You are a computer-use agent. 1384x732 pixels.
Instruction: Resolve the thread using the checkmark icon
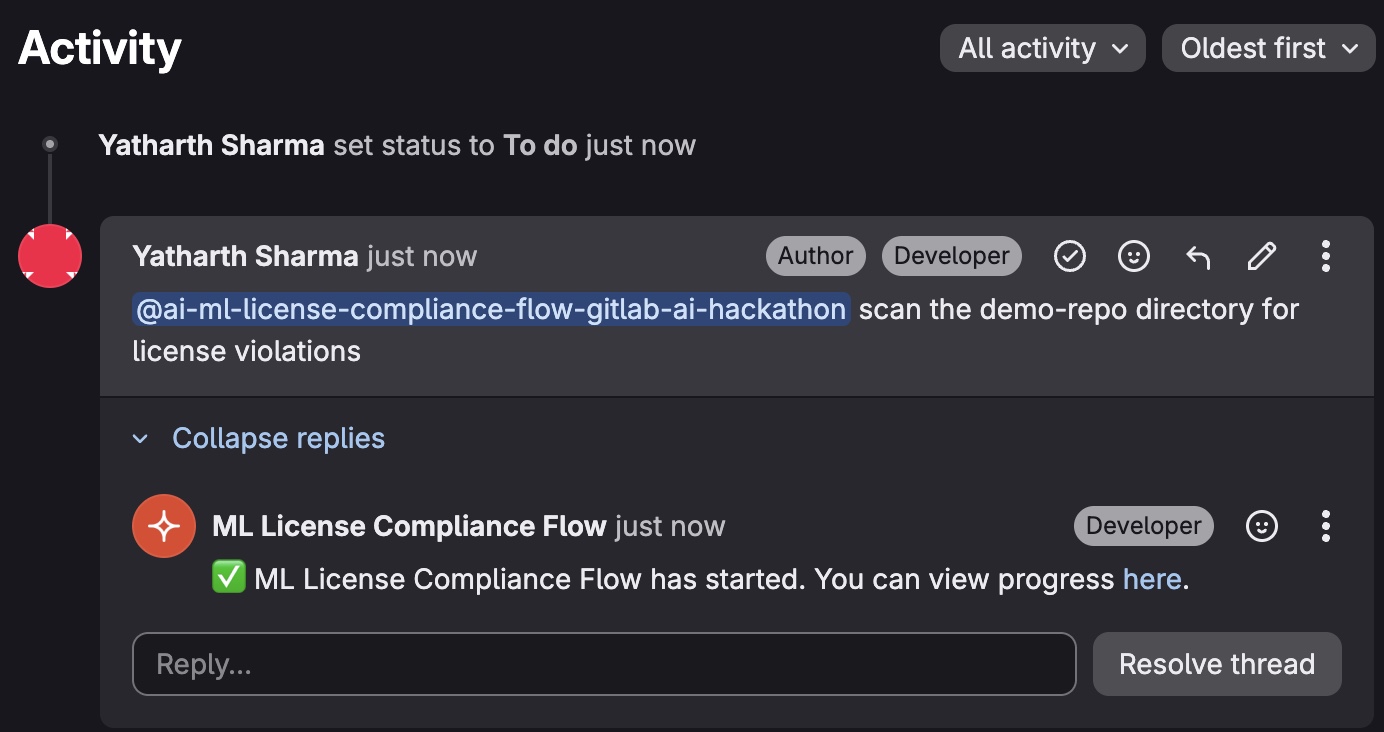[x=1069, y=256]
